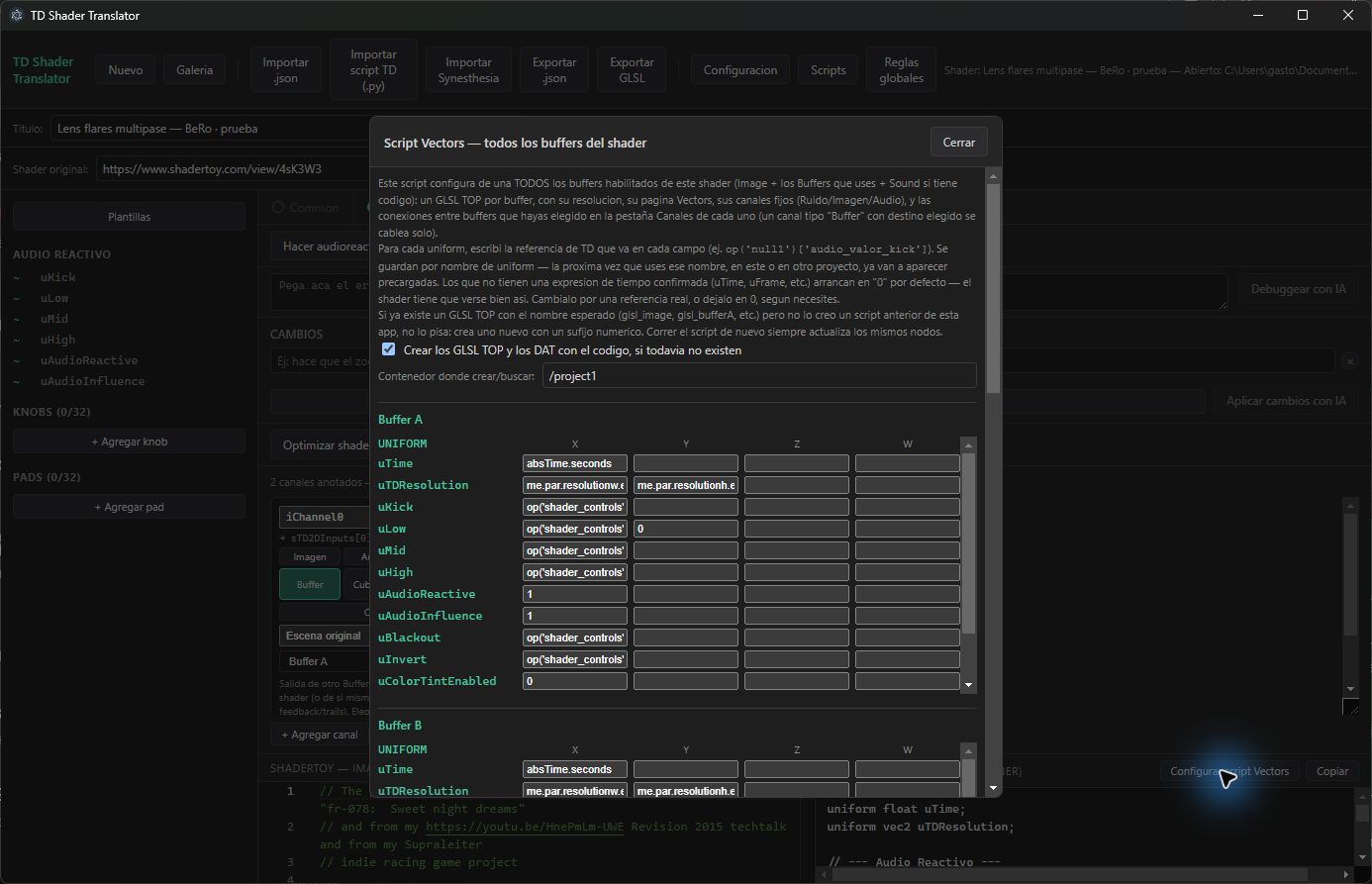Click the Titulo input field

coord(211,129)
